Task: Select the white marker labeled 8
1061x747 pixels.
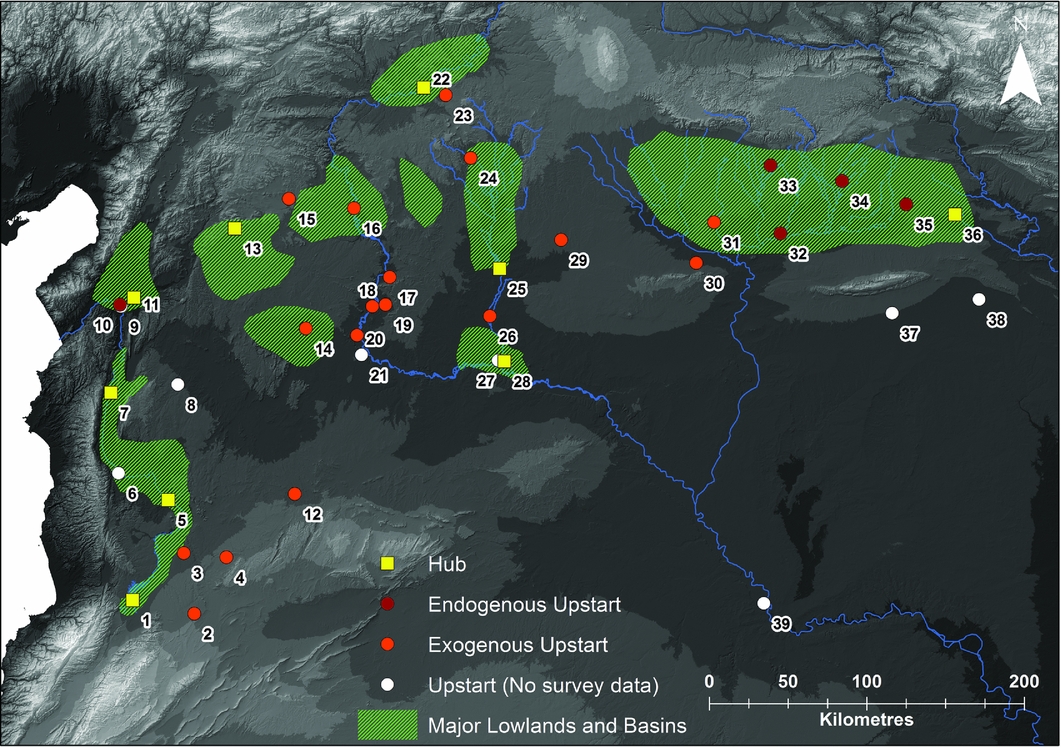Action: pos(178,384)
